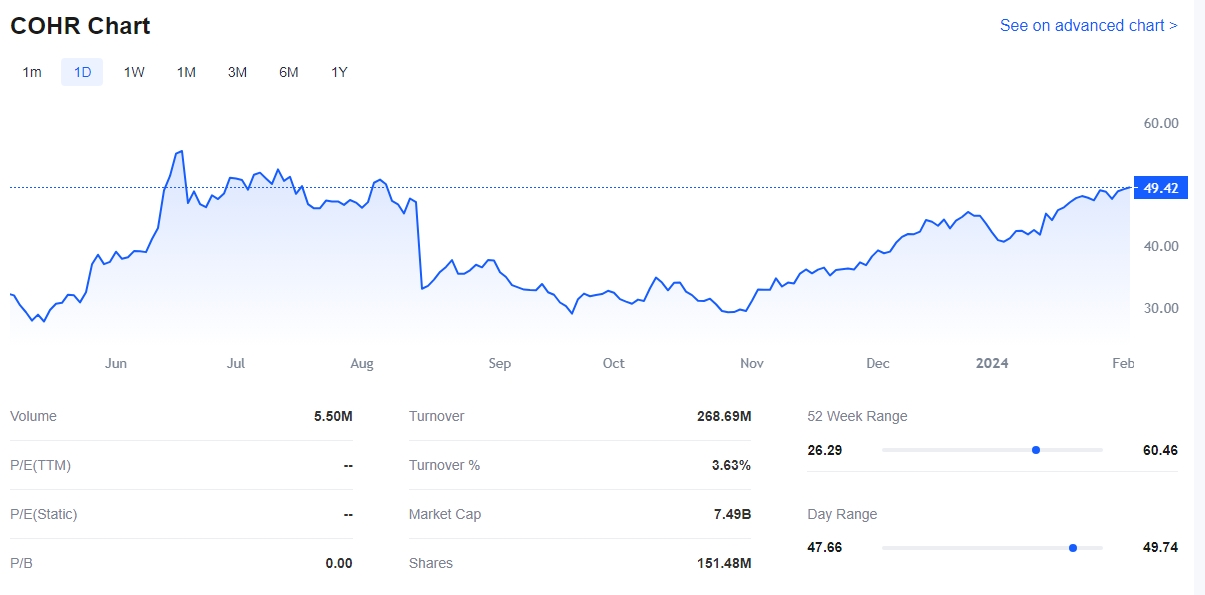Click the 2024 label on time axis
The height and width of the screenshot is (595, 1205).
(x=992, y=363)
